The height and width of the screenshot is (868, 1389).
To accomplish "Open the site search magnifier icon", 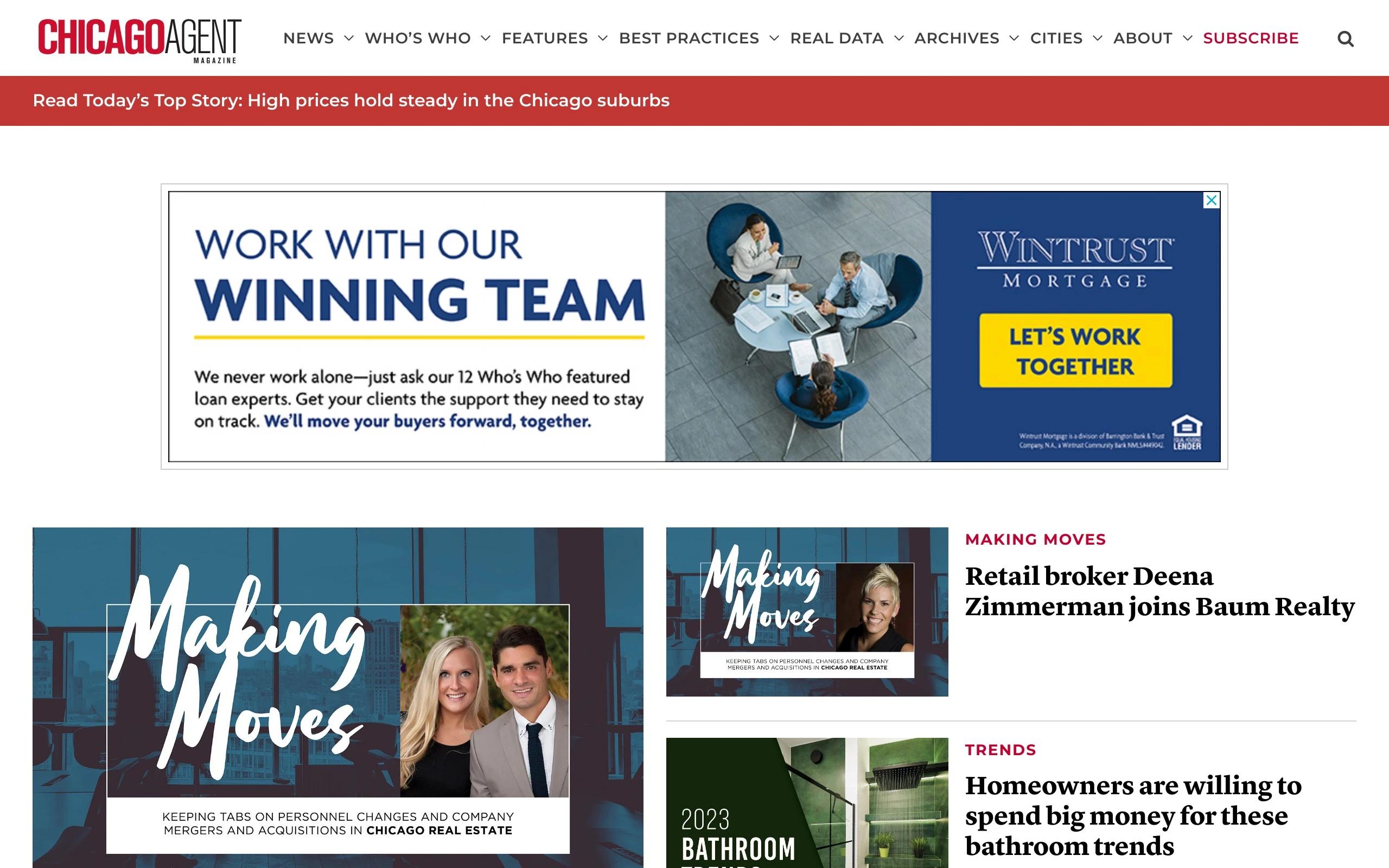I will coord(1345,39).
